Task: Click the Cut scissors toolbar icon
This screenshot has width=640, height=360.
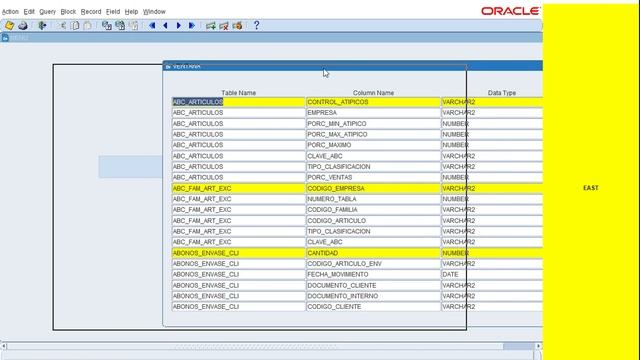Action: [62, 26]
